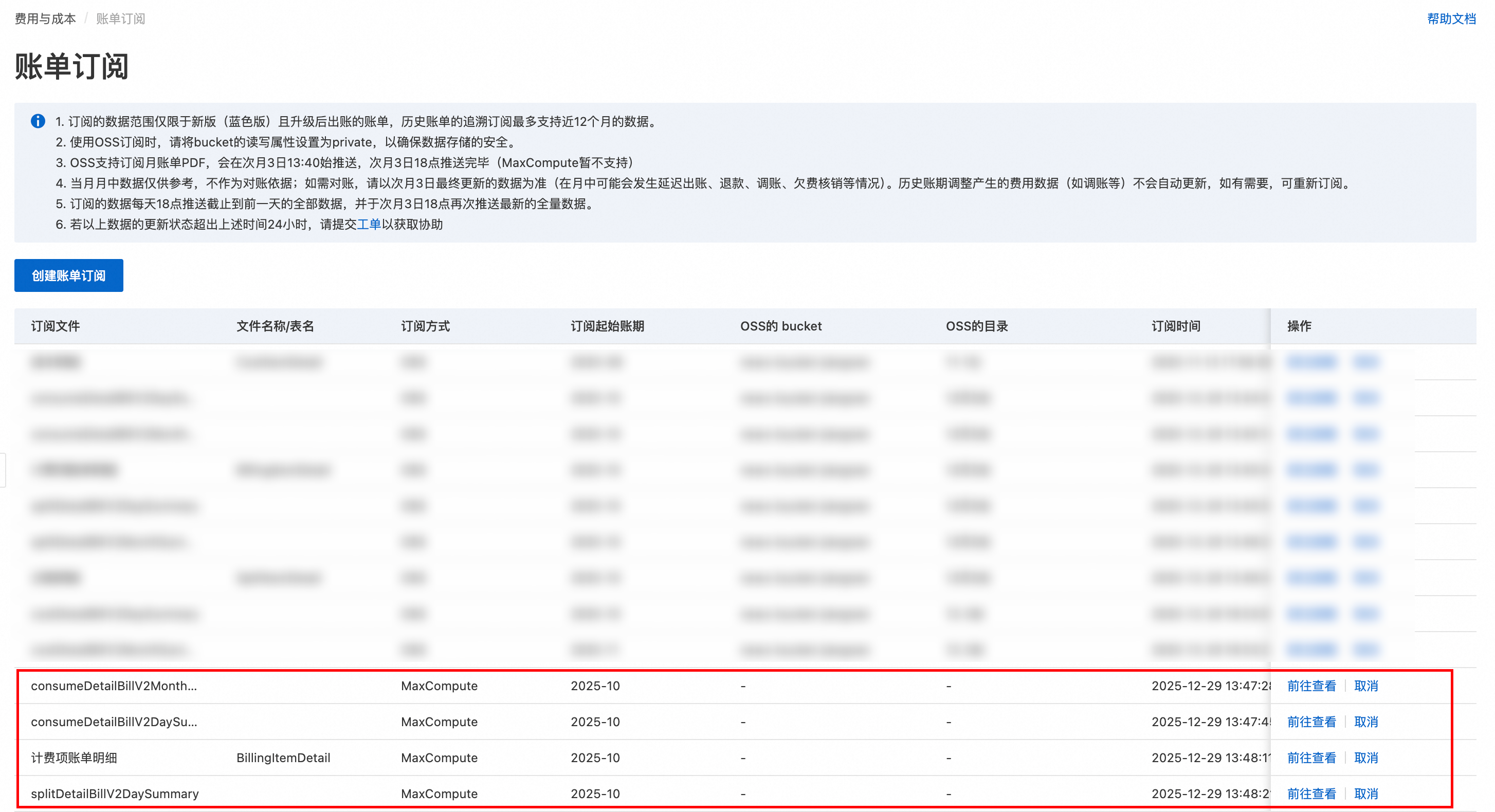This screenshot has height=812, width=1495.
Task: Click 前往查看 for consumeDetailBillV2Month row
Action: pyautogui.click(x=1311, y=686)
